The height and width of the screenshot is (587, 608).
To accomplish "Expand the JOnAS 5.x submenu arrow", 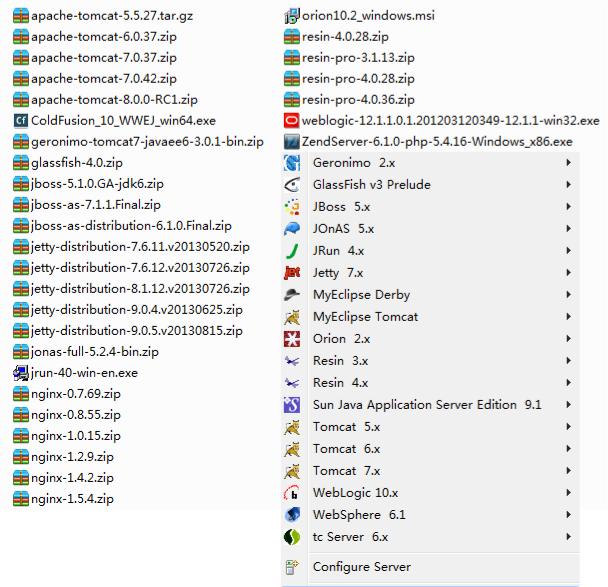I will tap(568, 229).
